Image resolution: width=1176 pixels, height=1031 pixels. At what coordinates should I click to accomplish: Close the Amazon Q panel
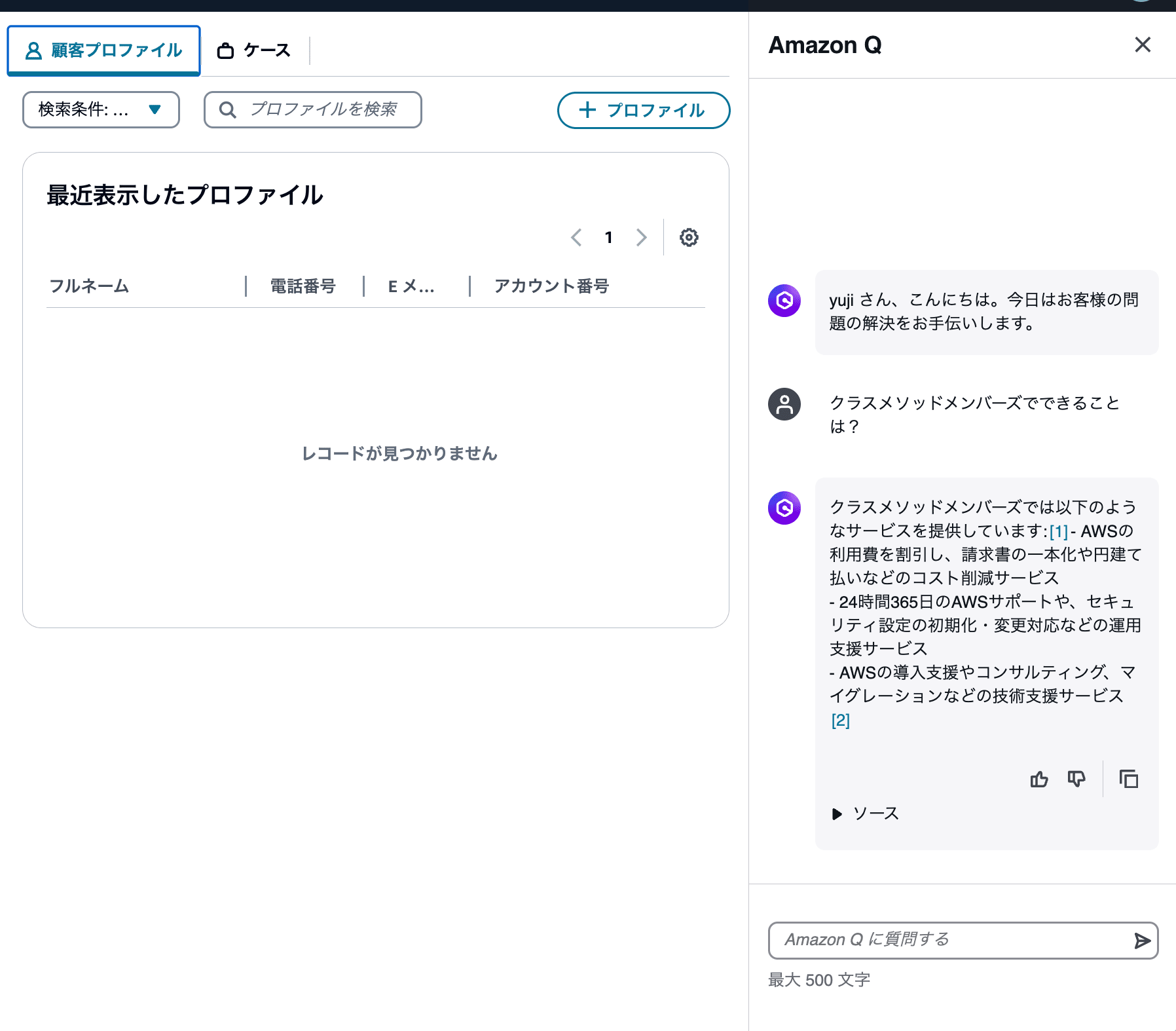click(x=1143, y=45)
